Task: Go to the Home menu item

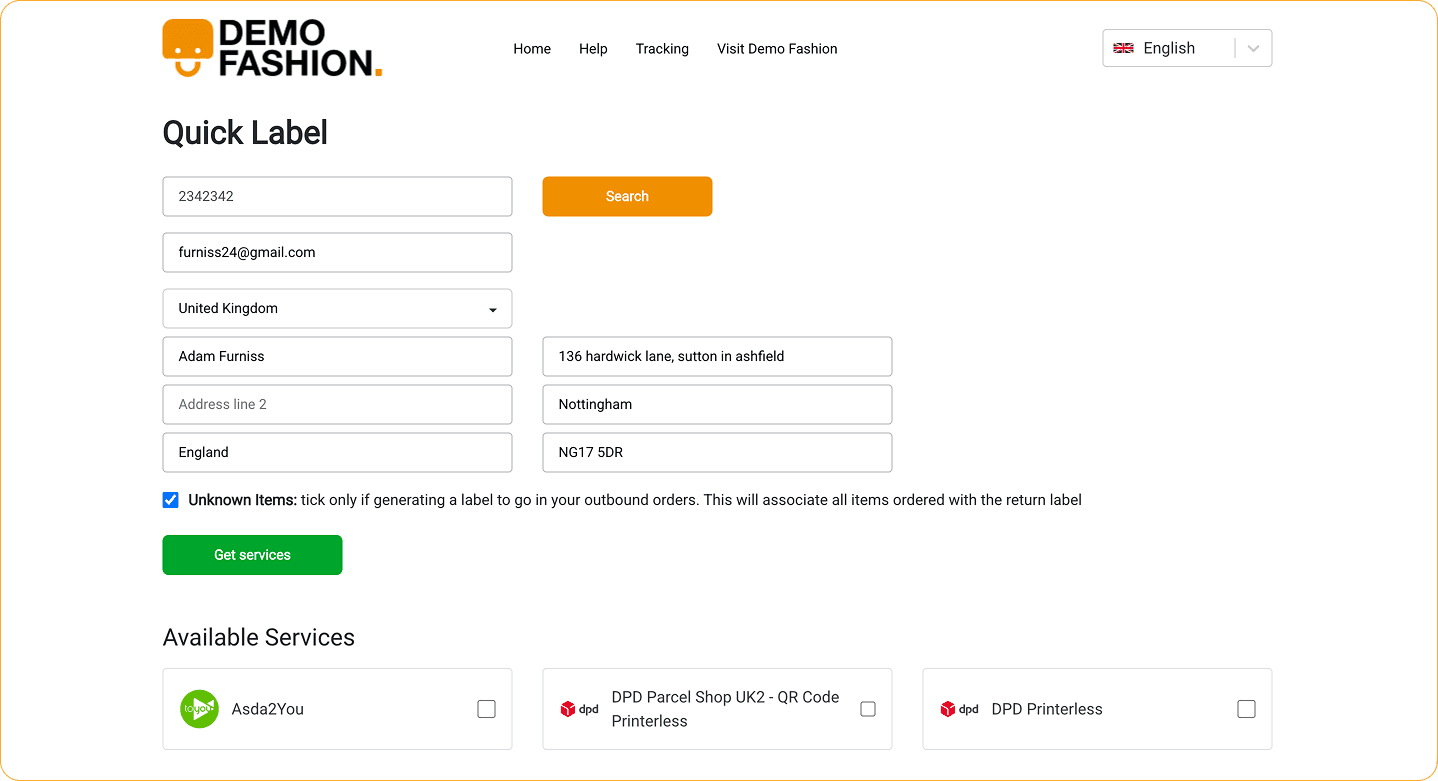Action: pyautogui.click(x=532, y=49)
